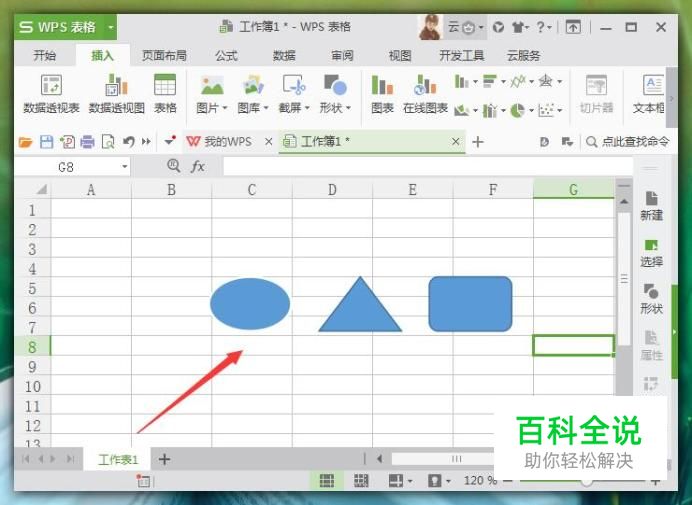Click the fx insert function icon

click(x=198, y=166)
